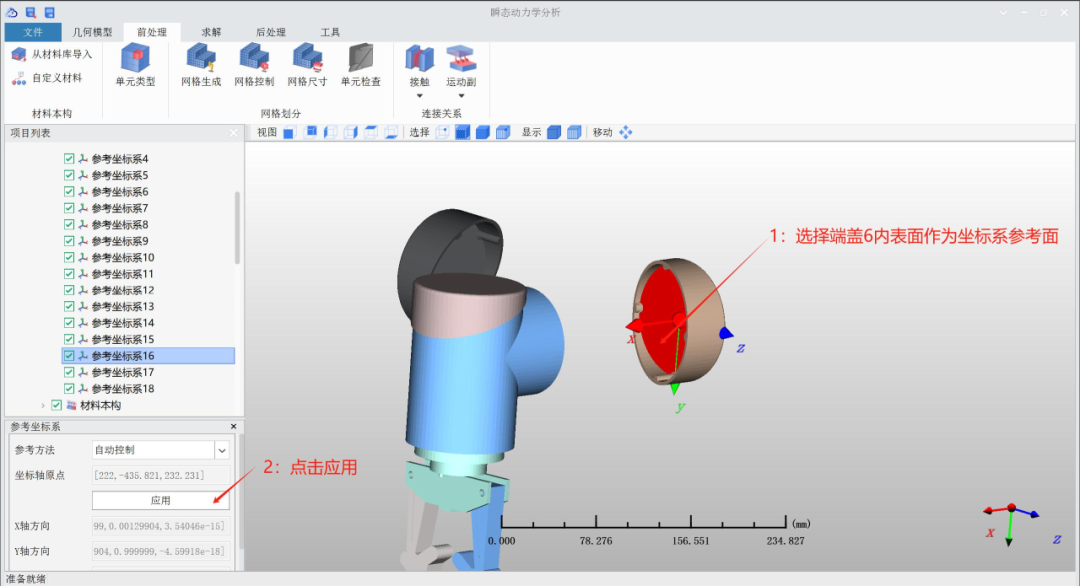Select the top-face view cube icon

pos(371,132)
